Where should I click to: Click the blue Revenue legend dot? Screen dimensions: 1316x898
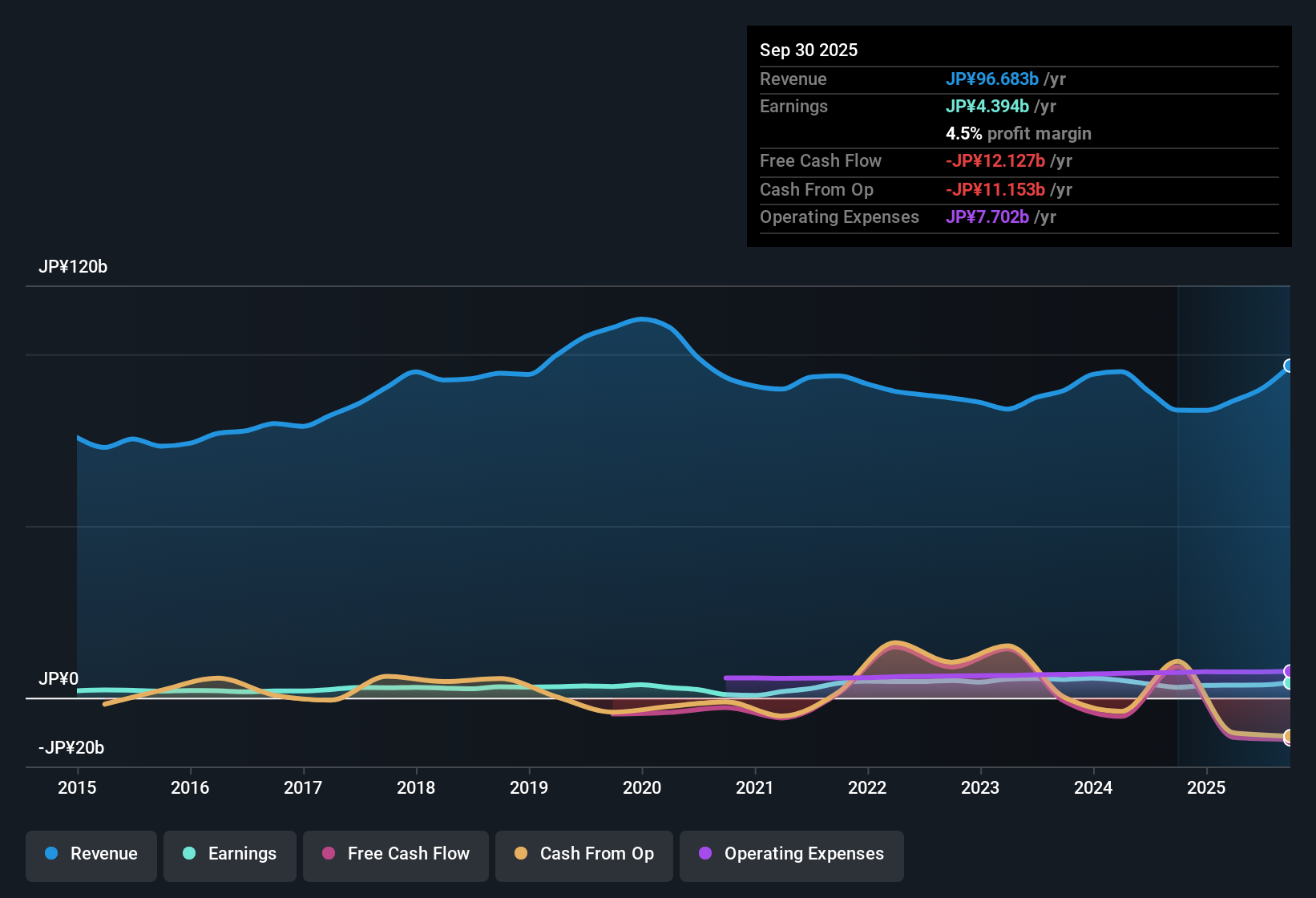pyautogui.click(x=51, y=854)
